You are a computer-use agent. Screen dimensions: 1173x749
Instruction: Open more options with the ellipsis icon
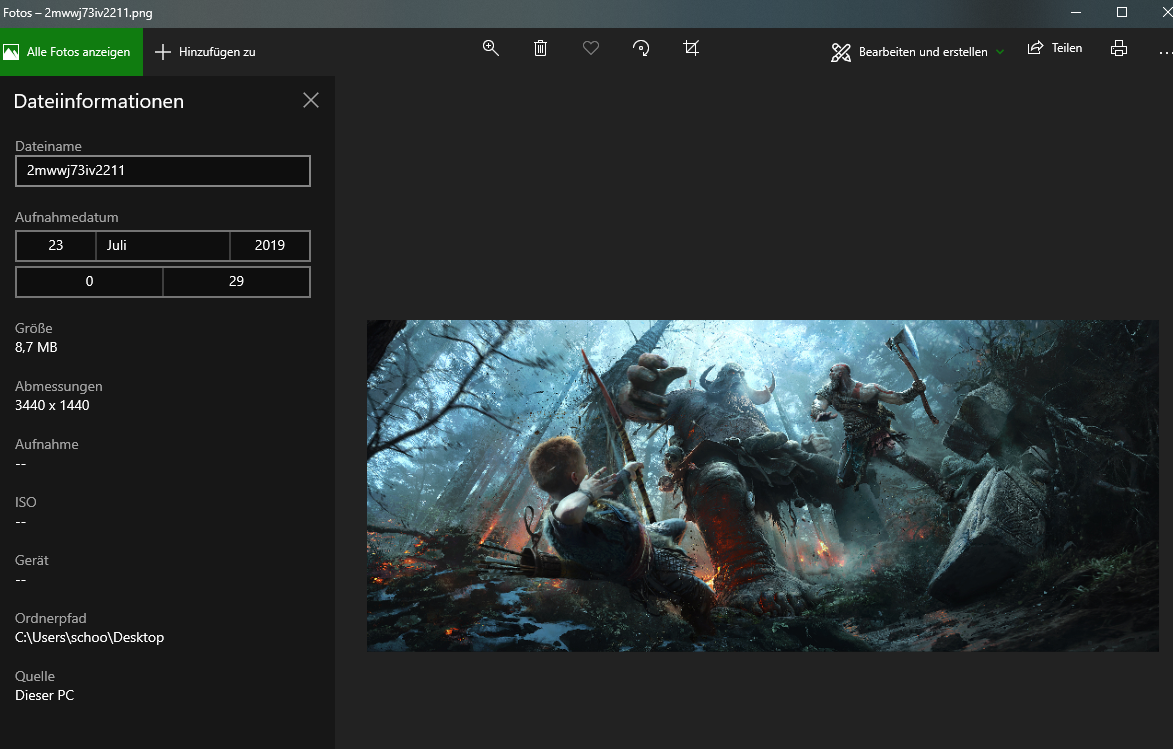click(1165, 47)
